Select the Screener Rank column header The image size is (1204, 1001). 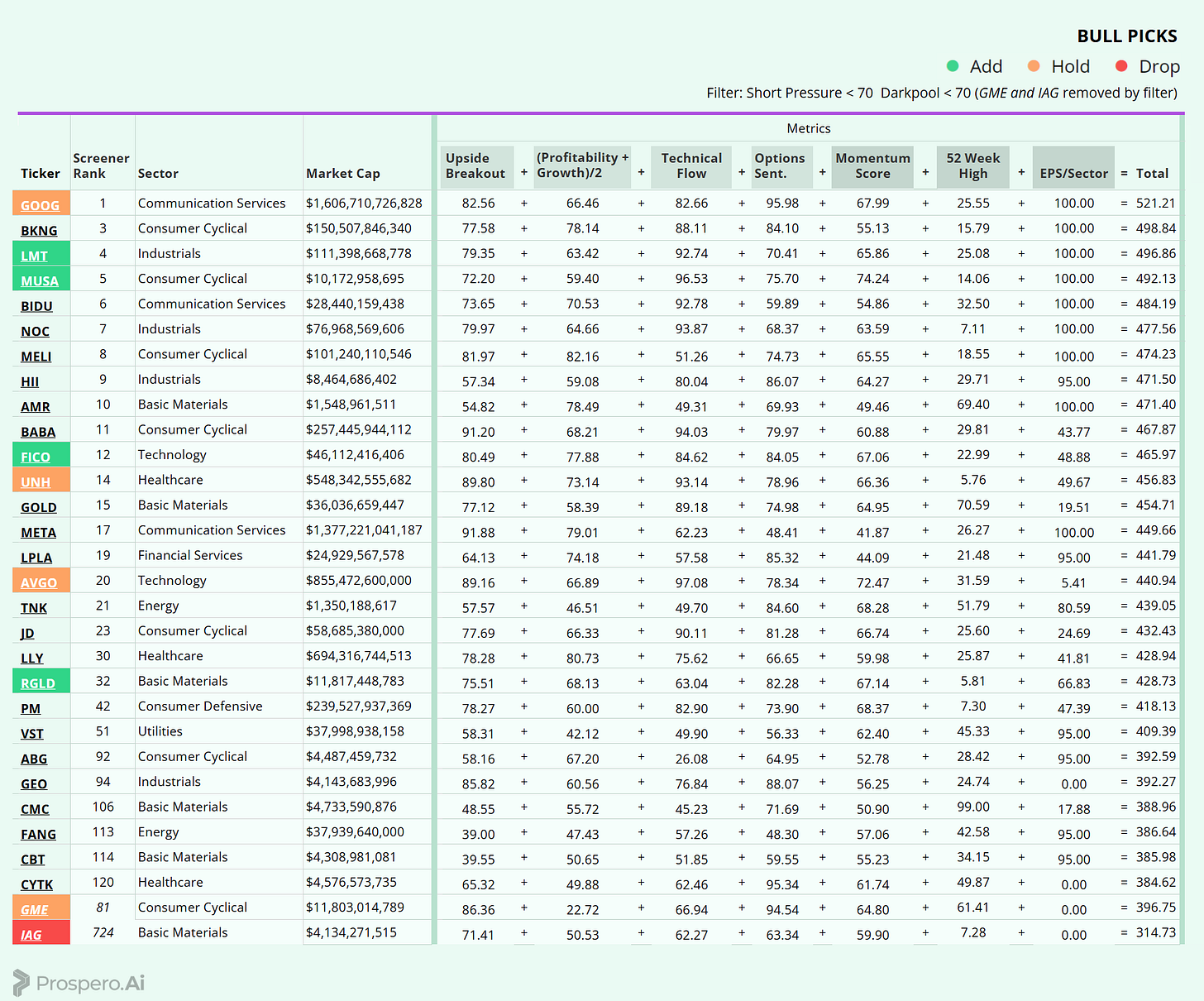101,165
